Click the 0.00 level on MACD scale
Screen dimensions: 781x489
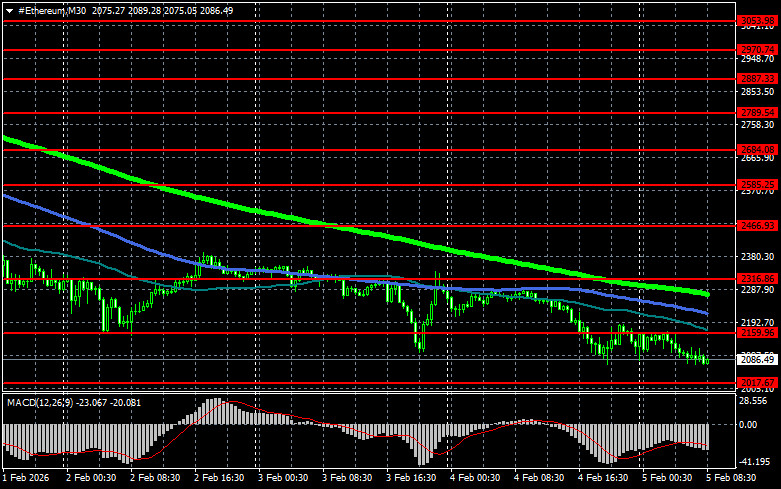(747, 424)
